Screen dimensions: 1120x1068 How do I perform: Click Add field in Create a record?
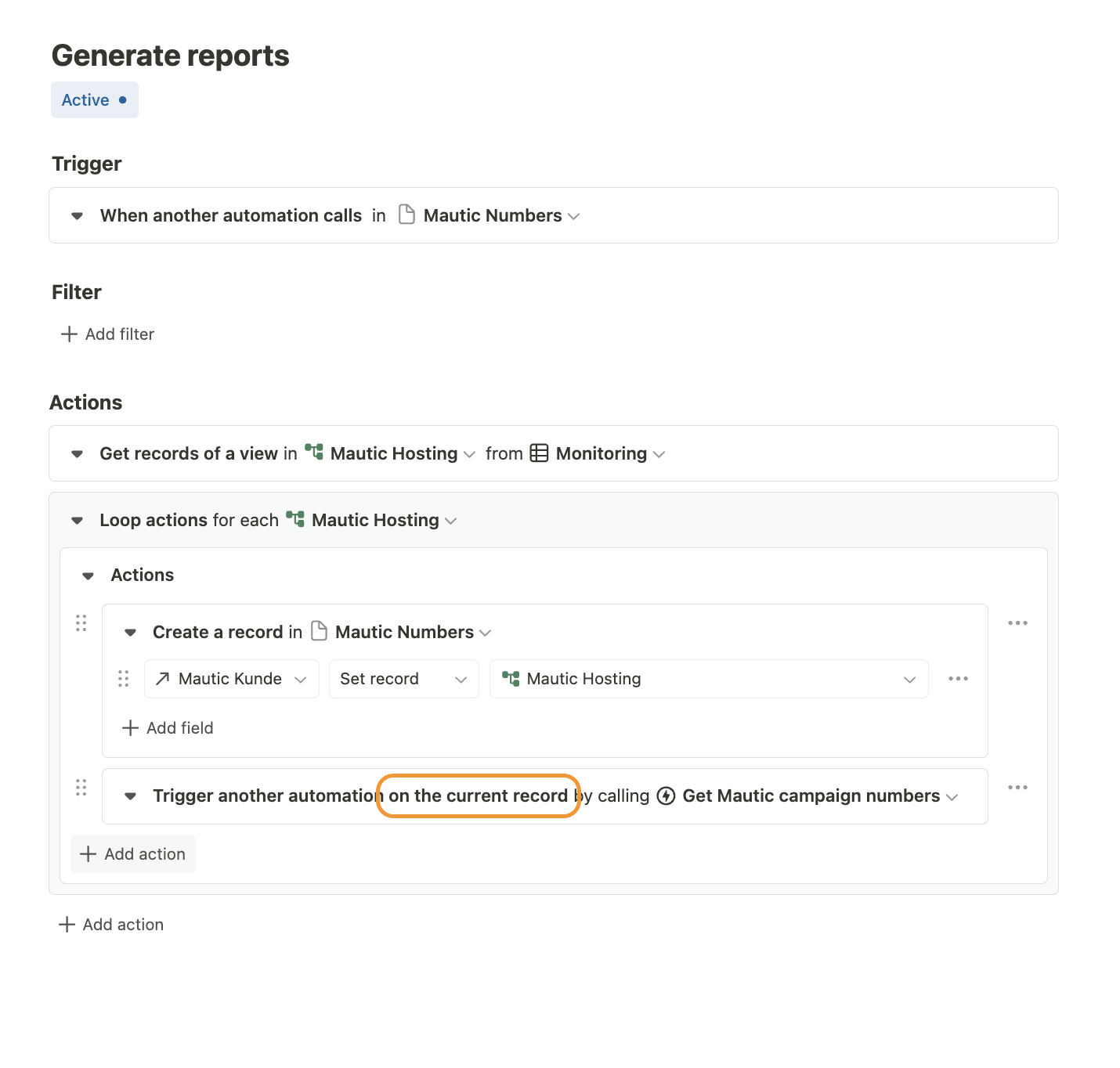click(x=168, y=728)
